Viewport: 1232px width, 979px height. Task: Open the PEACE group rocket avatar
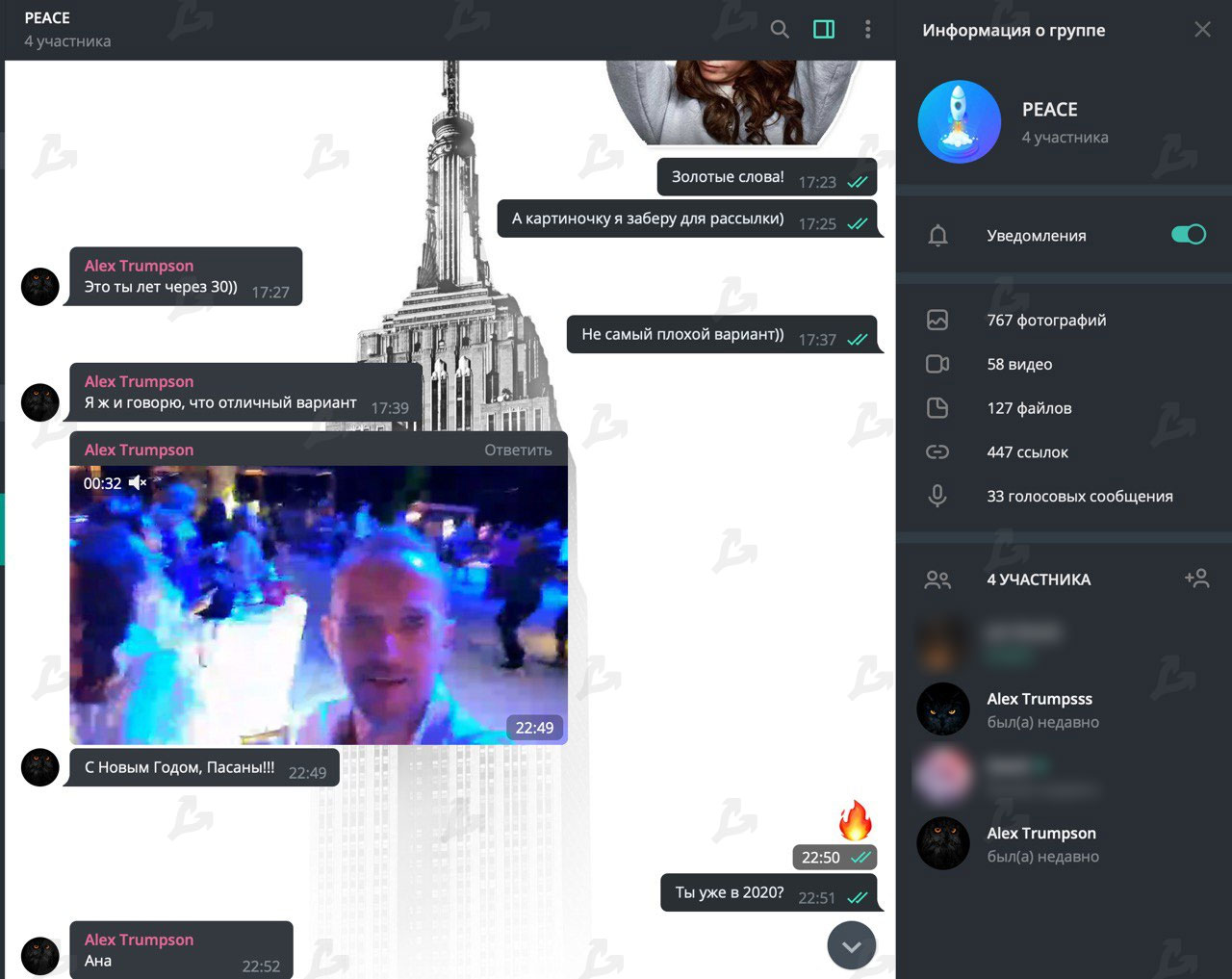[x=959, y=122]
